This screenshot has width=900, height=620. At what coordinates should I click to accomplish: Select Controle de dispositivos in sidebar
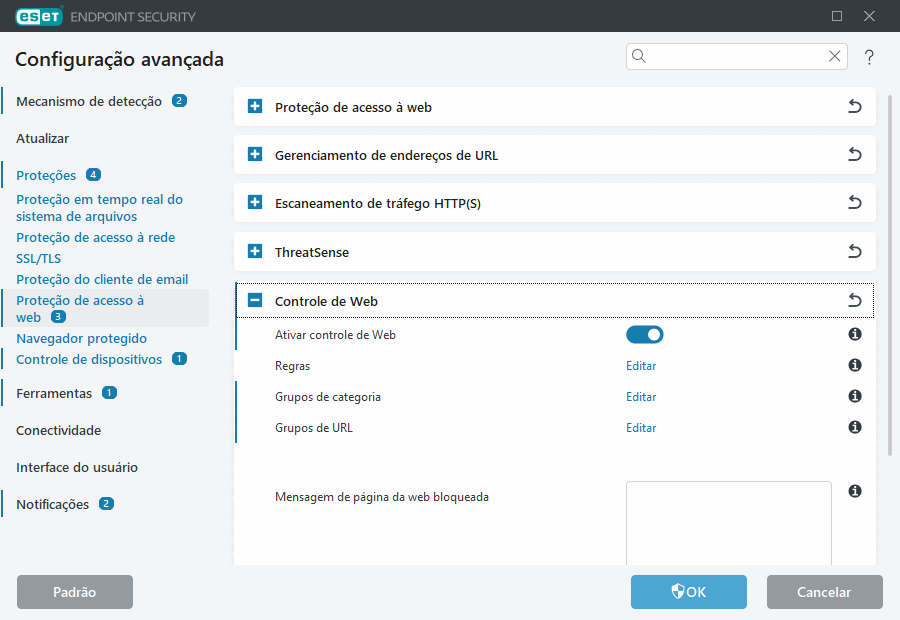click(88, 359)
